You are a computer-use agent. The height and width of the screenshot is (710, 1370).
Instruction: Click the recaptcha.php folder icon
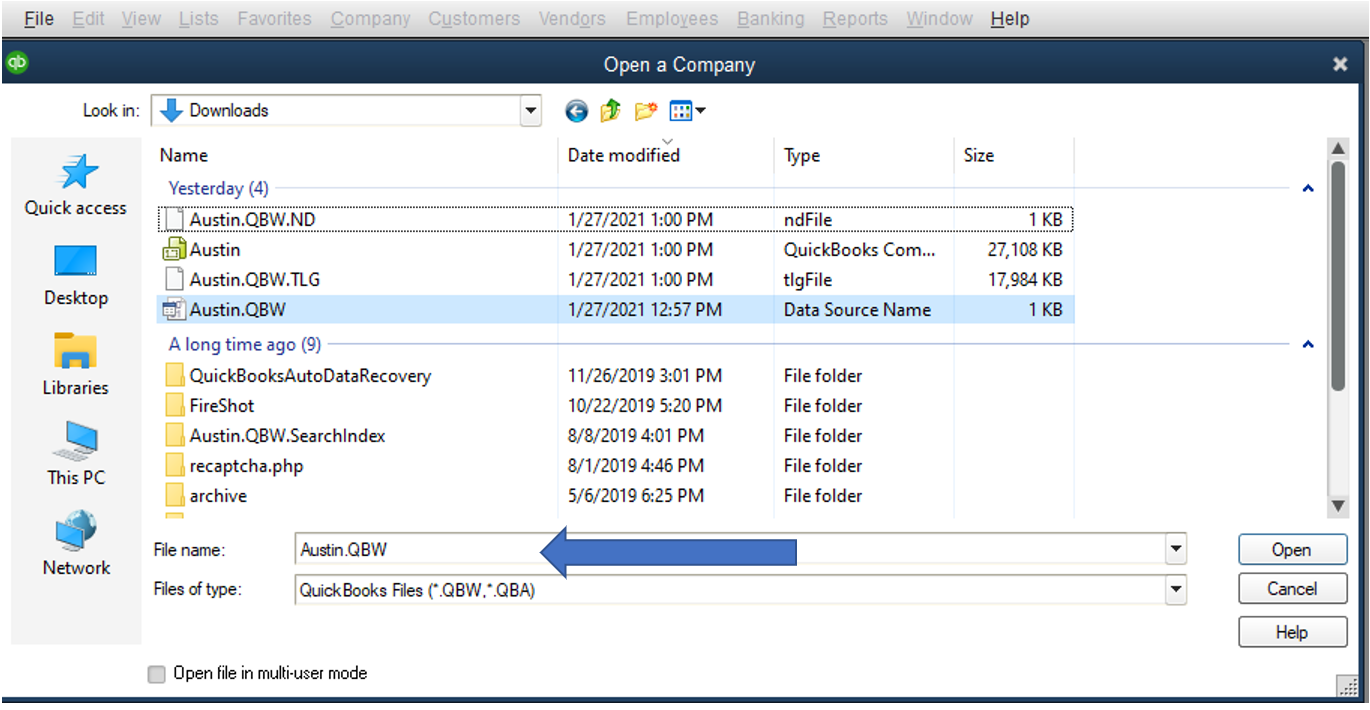174,466
